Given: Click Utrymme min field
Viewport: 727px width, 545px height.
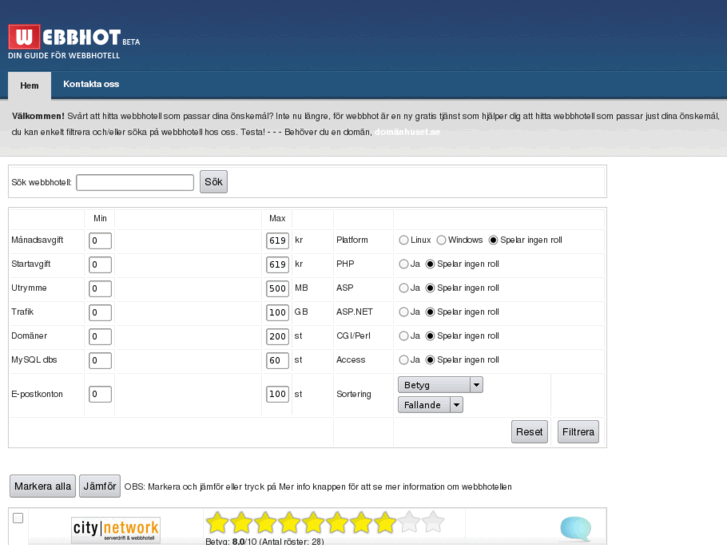Looking at the screenshot, I should pos(100,289).
